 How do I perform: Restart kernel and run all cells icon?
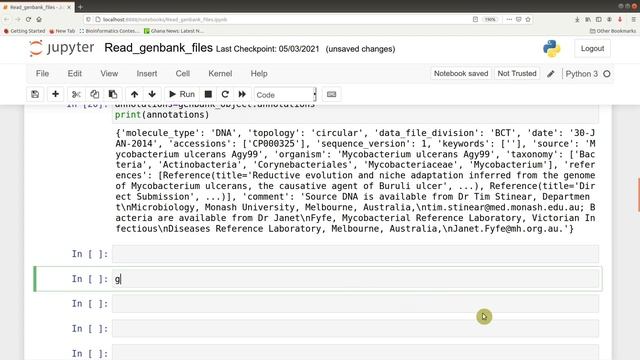[242, 94]
